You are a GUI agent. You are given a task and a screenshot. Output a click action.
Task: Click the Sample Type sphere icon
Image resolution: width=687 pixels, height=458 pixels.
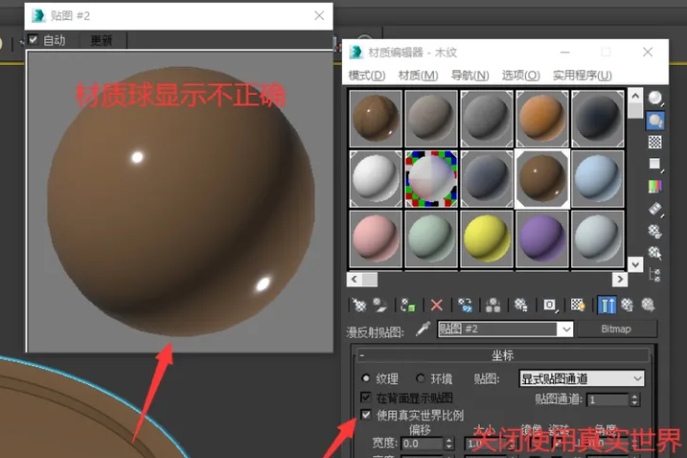click(x=655, y=98)
